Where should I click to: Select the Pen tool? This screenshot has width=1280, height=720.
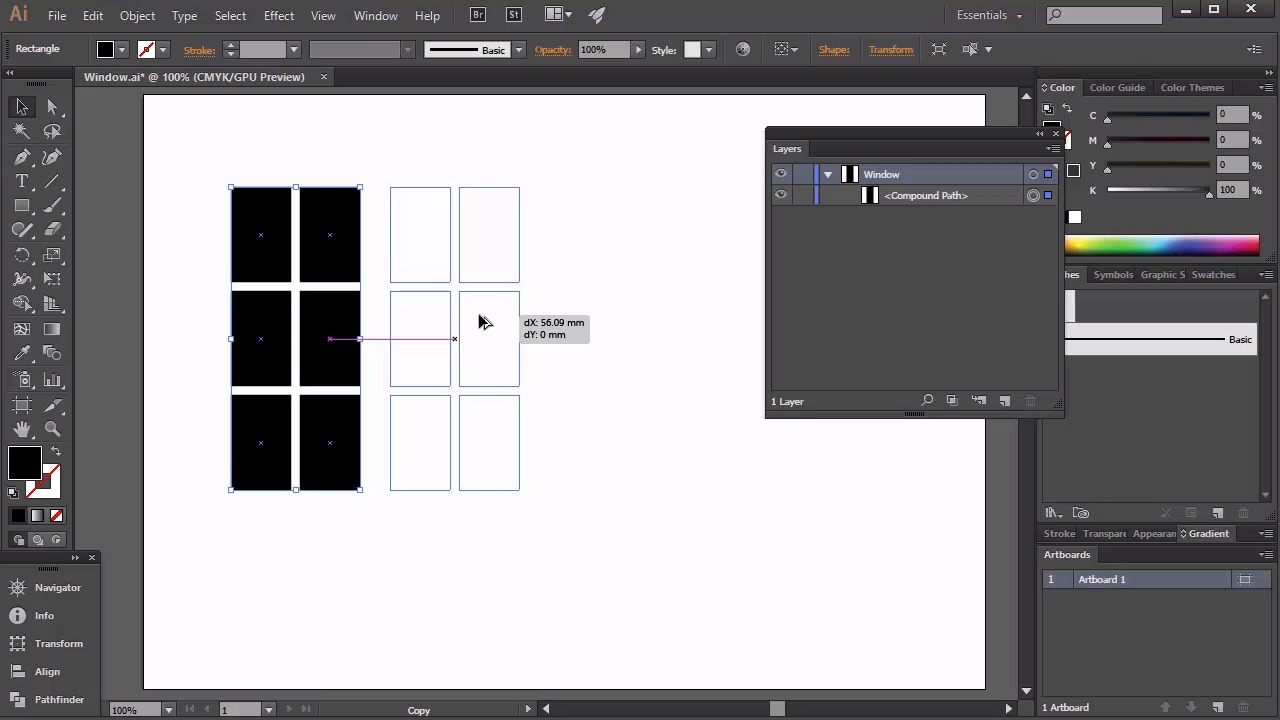pos(22,157)
